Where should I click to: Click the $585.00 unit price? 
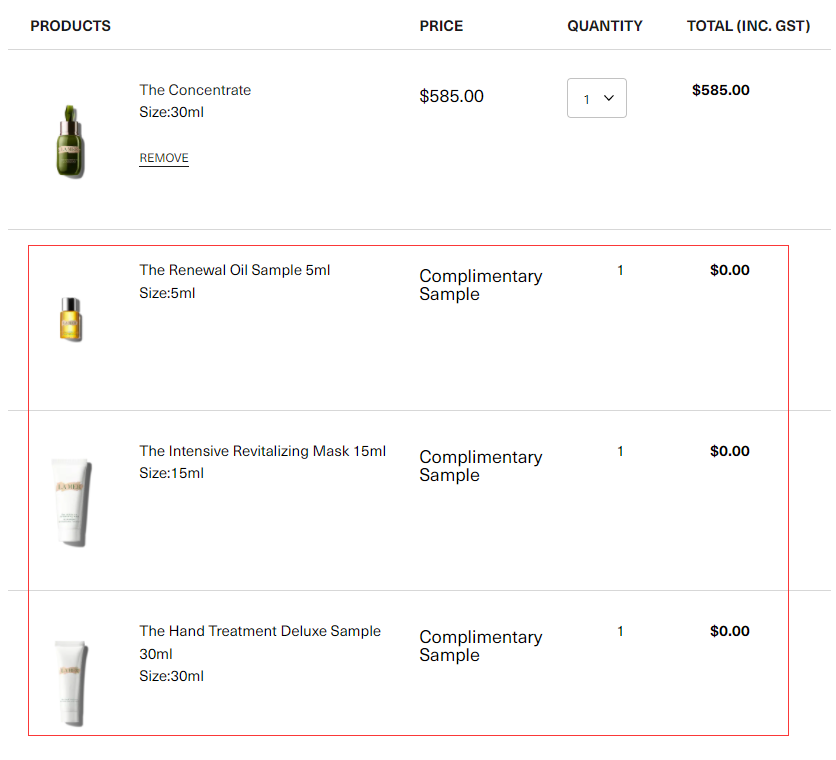pyautogui.click(x=451, y=96)
